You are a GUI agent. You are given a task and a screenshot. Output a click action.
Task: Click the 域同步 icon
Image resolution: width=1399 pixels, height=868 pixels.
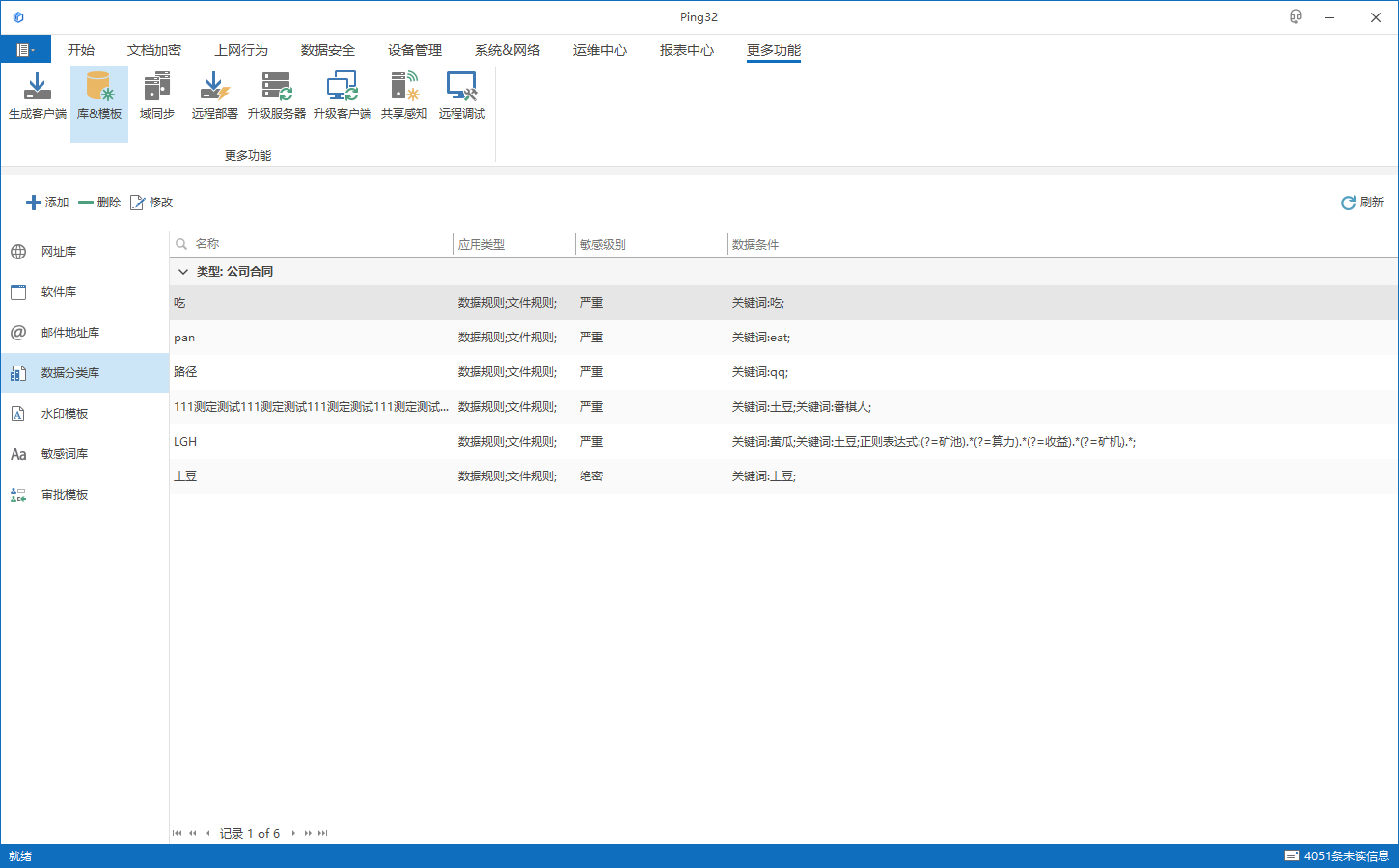coord(156,96)
